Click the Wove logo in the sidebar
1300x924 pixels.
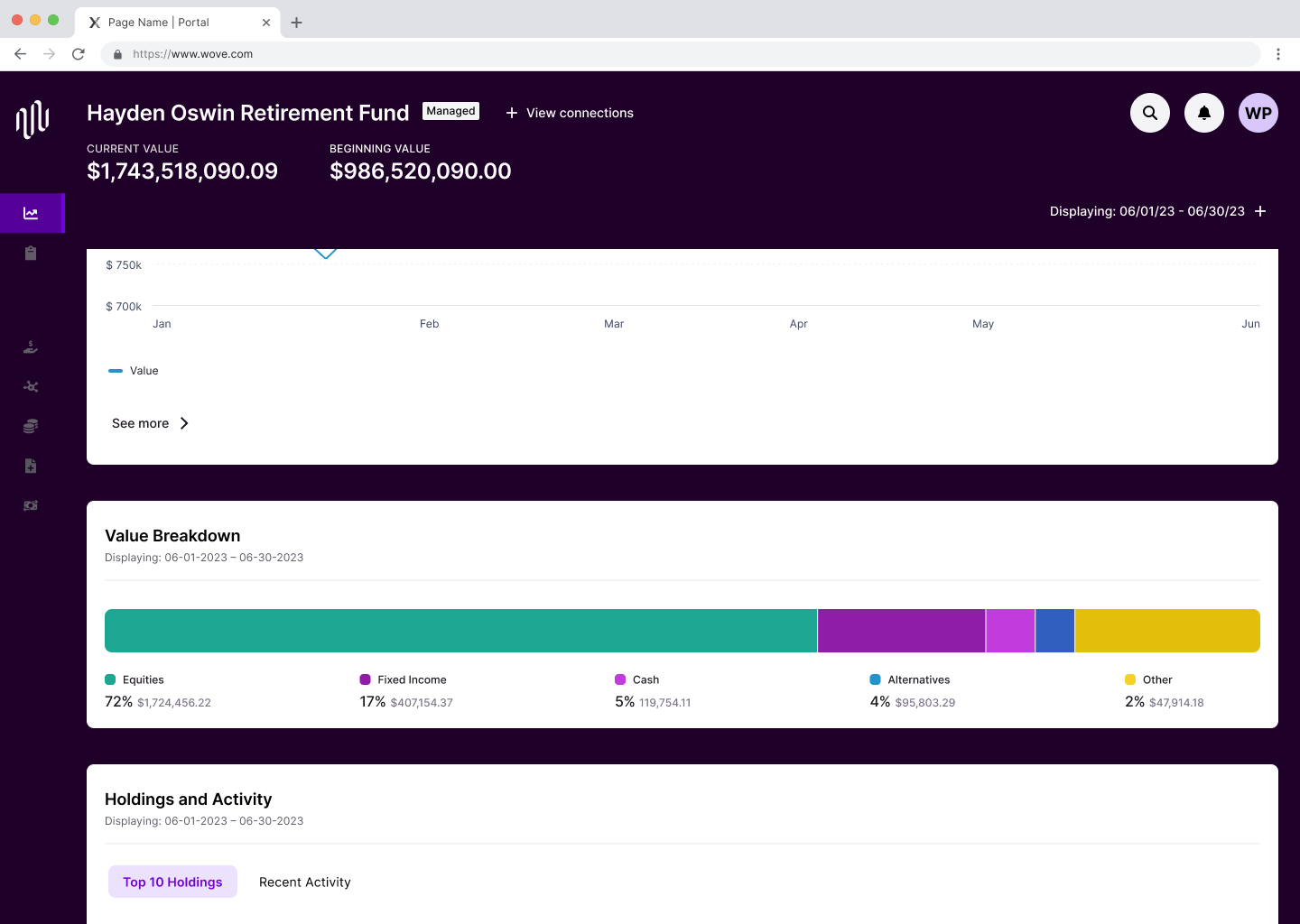[x=32, y=119]
